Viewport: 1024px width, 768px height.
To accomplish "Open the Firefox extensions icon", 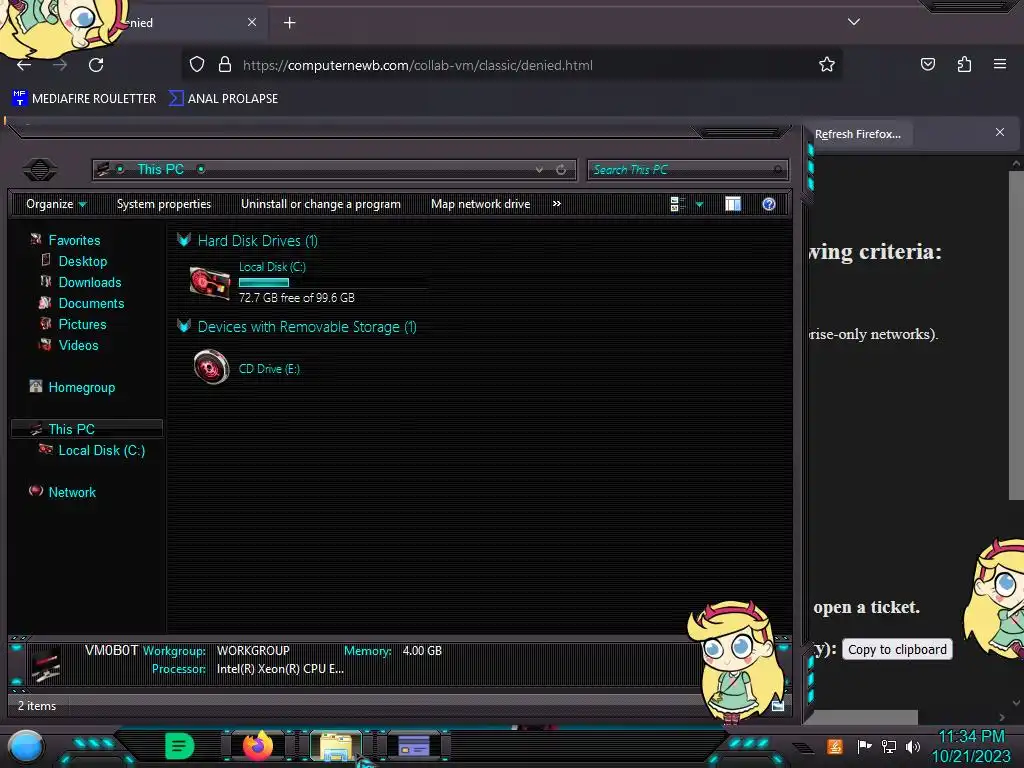I will pyautogui.click(x=964, y=64).
